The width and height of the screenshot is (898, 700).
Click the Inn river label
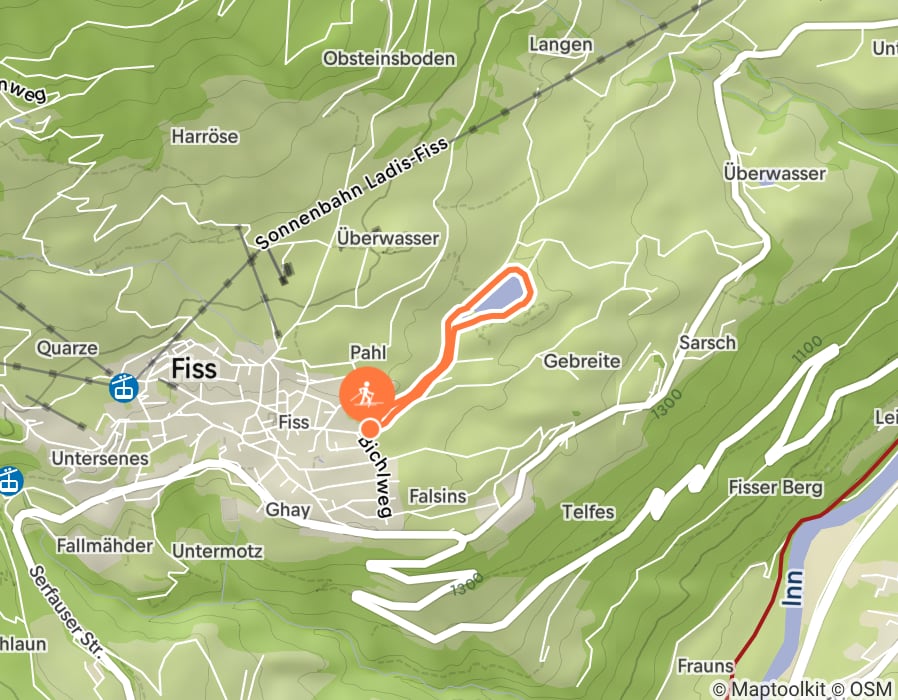point(794,588)
